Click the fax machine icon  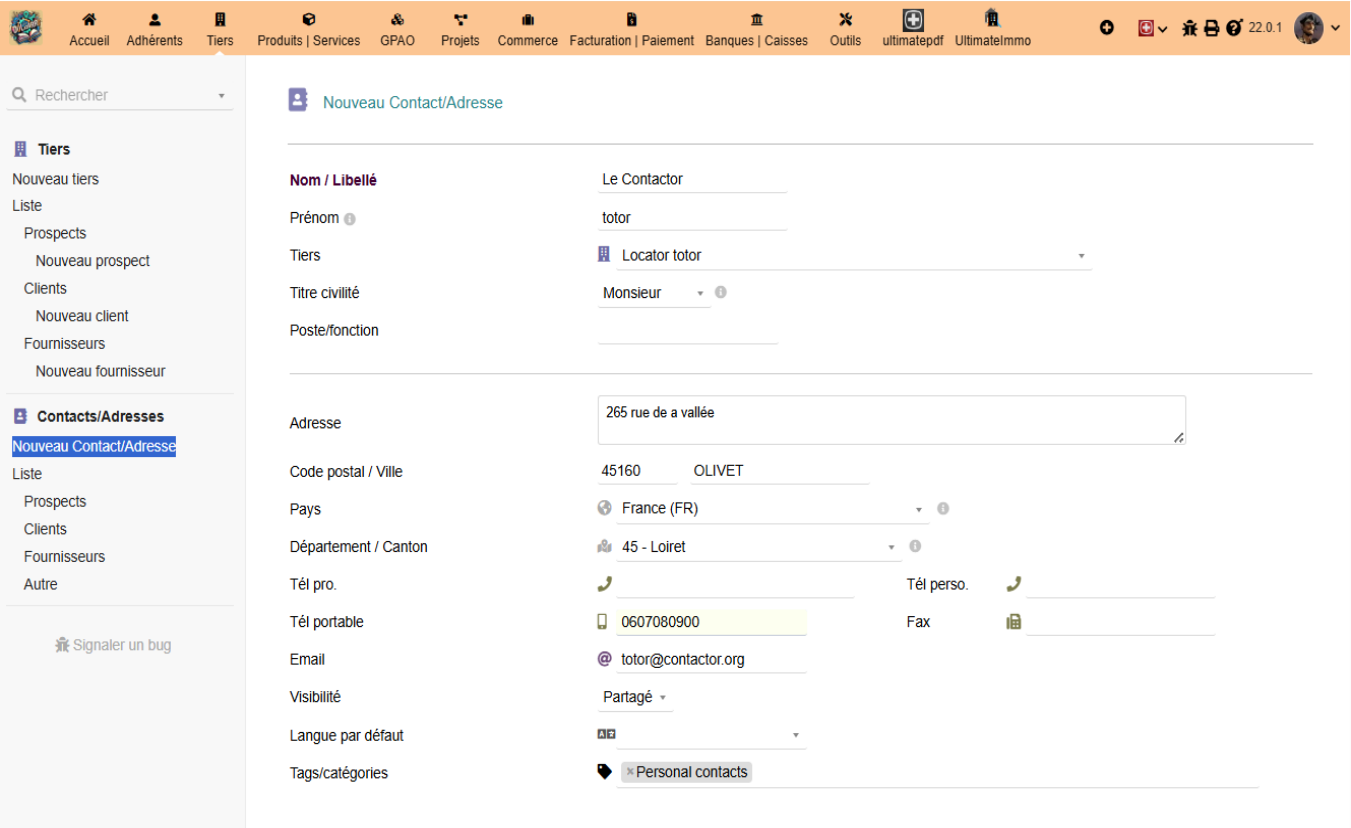pos(1013,622)
